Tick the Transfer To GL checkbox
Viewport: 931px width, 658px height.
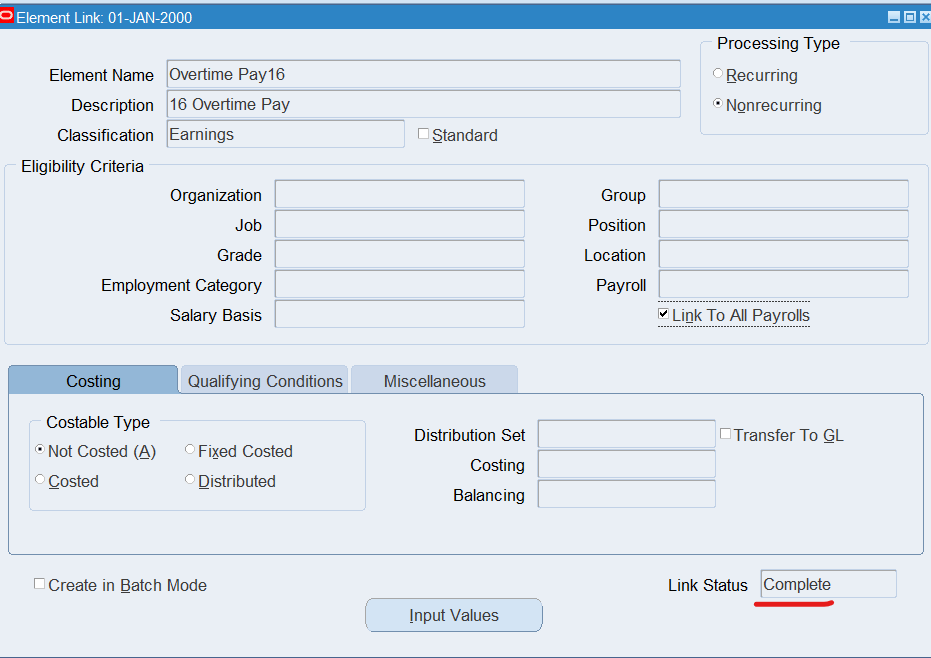tap(726, 434)
